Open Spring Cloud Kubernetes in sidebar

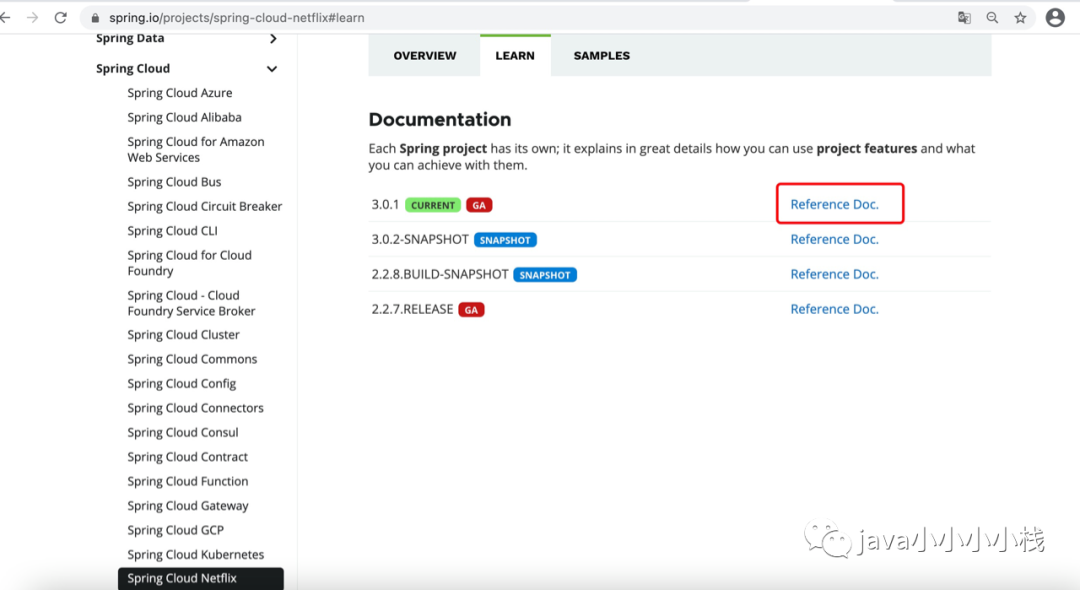[x=195, y=554]
